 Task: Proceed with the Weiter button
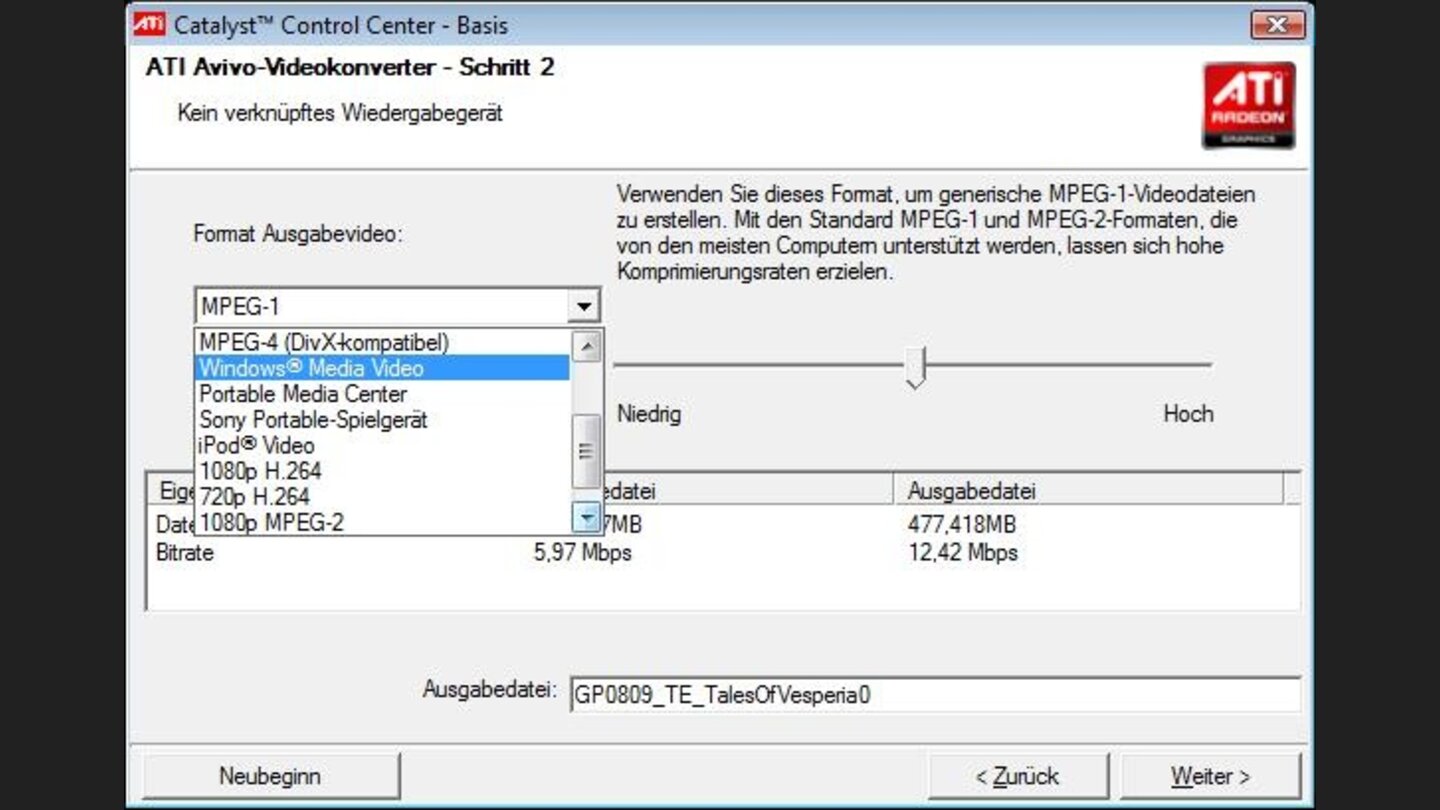[x=1210, y=776]
